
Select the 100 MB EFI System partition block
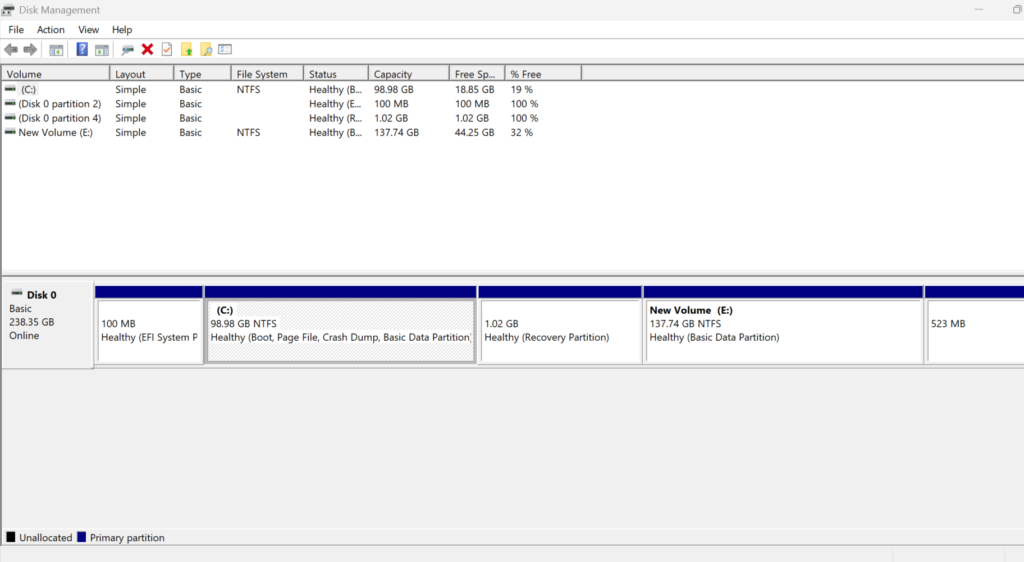149,330
